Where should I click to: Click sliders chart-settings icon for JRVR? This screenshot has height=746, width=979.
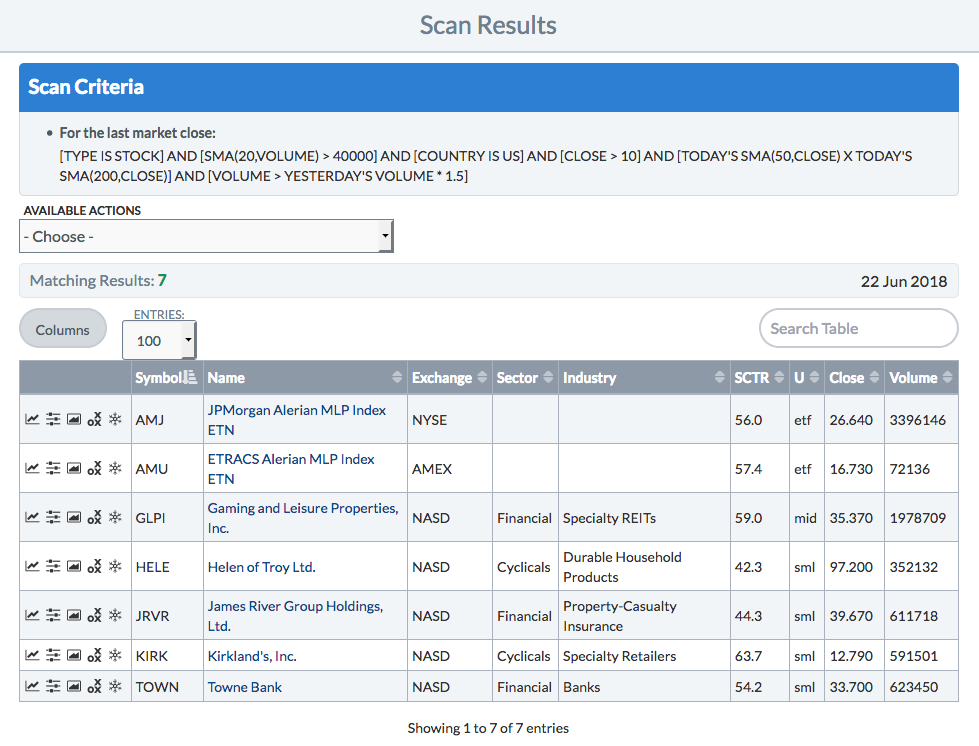pos(53,616)
